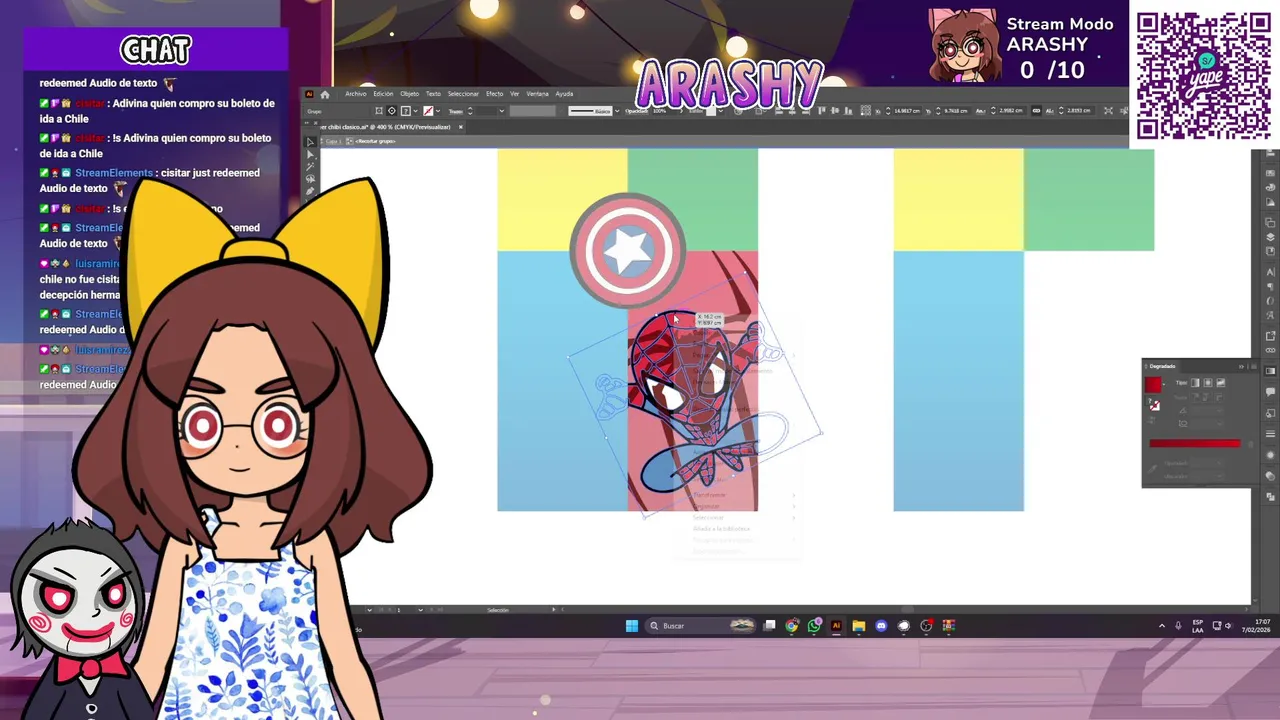Click the Captain America shield artwork
Viewport: 1280px width, 720px height.
click(627, 250)
